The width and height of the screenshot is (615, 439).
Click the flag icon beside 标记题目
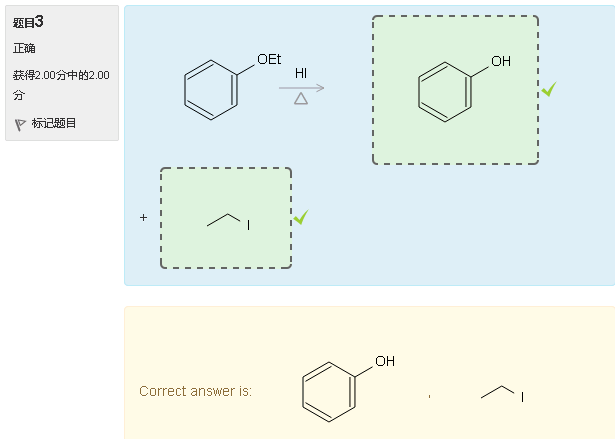(x=20, y=125)
